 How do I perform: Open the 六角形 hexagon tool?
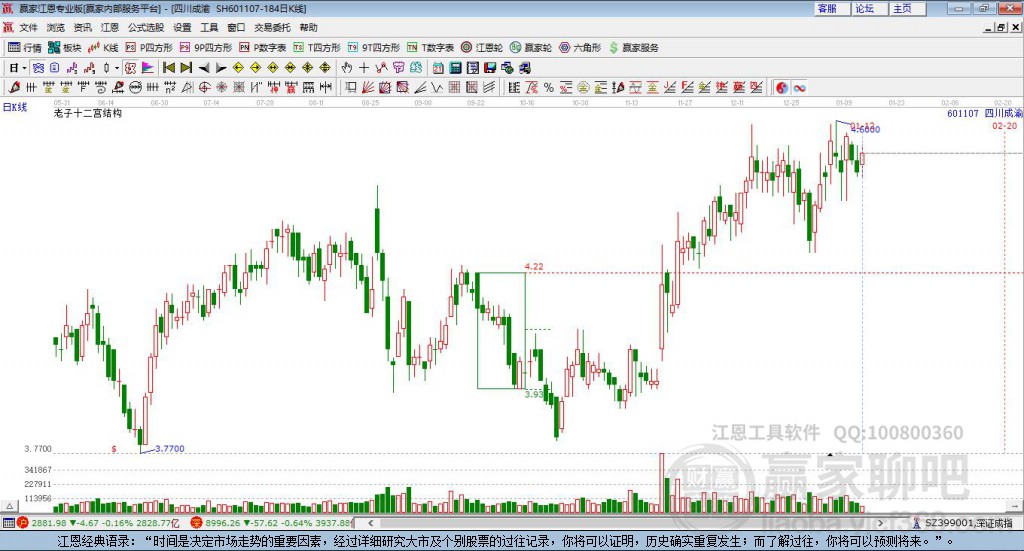click(580, 48)
